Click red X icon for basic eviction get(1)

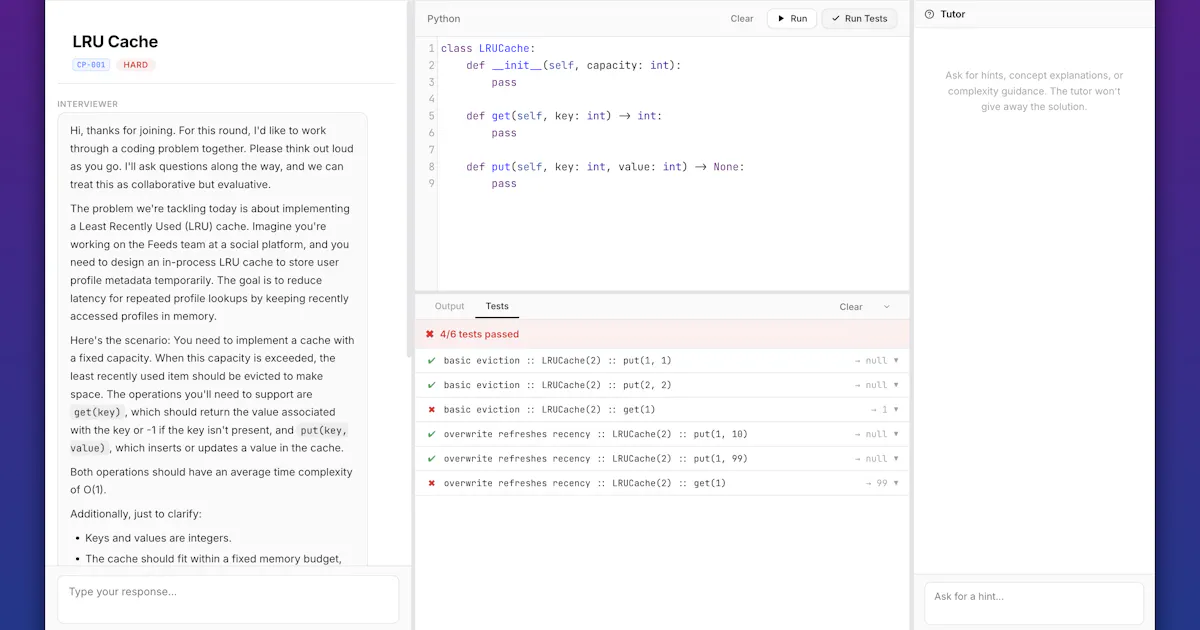pyautogui.click(x=431, y=409)
